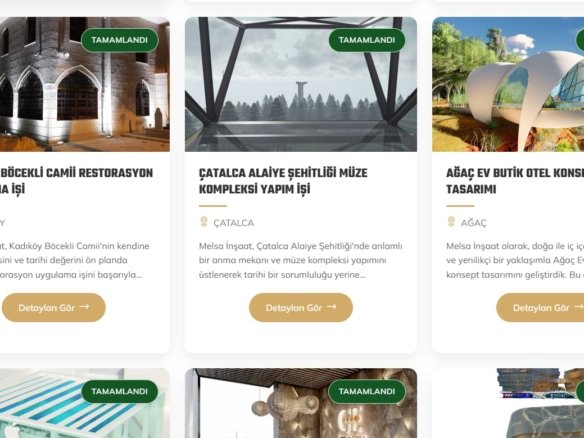Click the location pin icon beside AĞAÇ
This screenshot has height=438, width=584.
point(451,222)
